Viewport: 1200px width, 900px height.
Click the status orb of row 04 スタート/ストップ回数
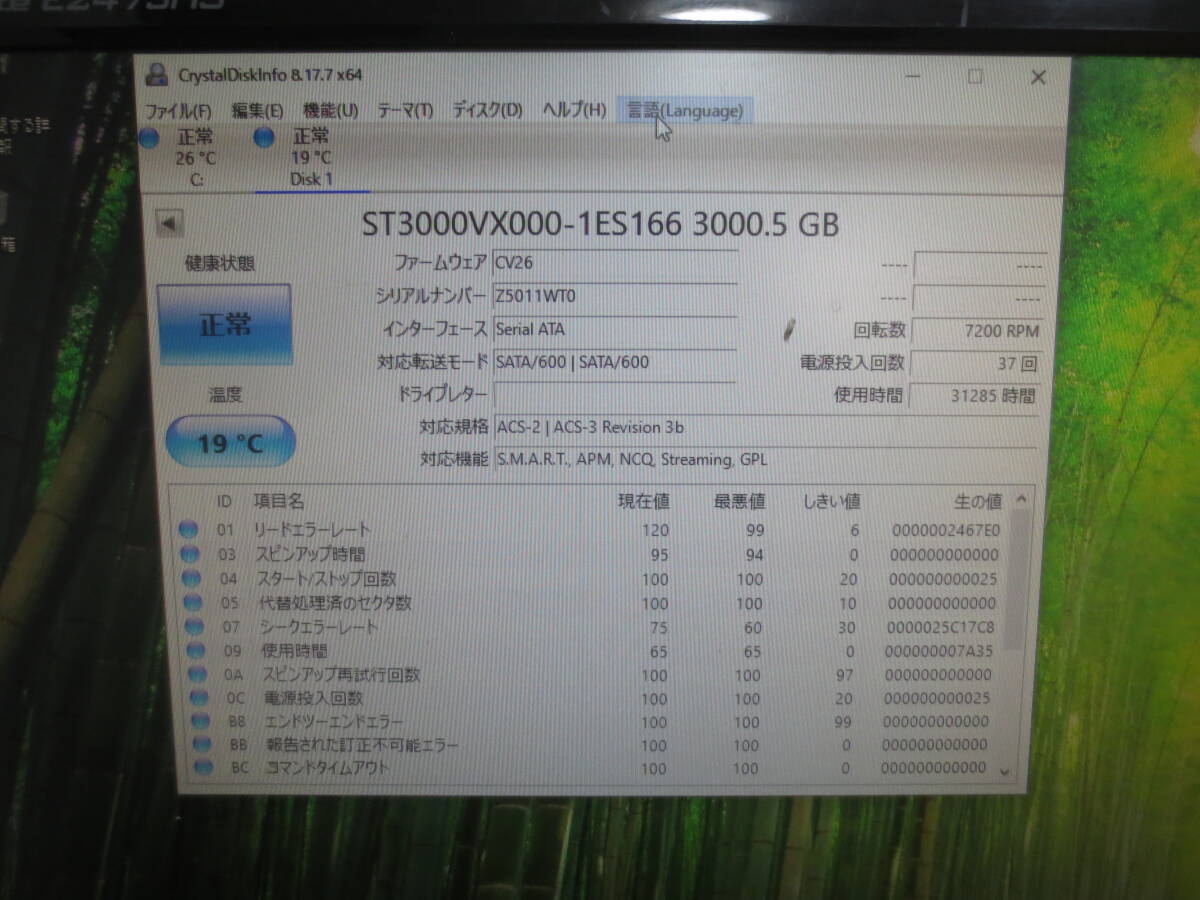click(x=190, y=578)
